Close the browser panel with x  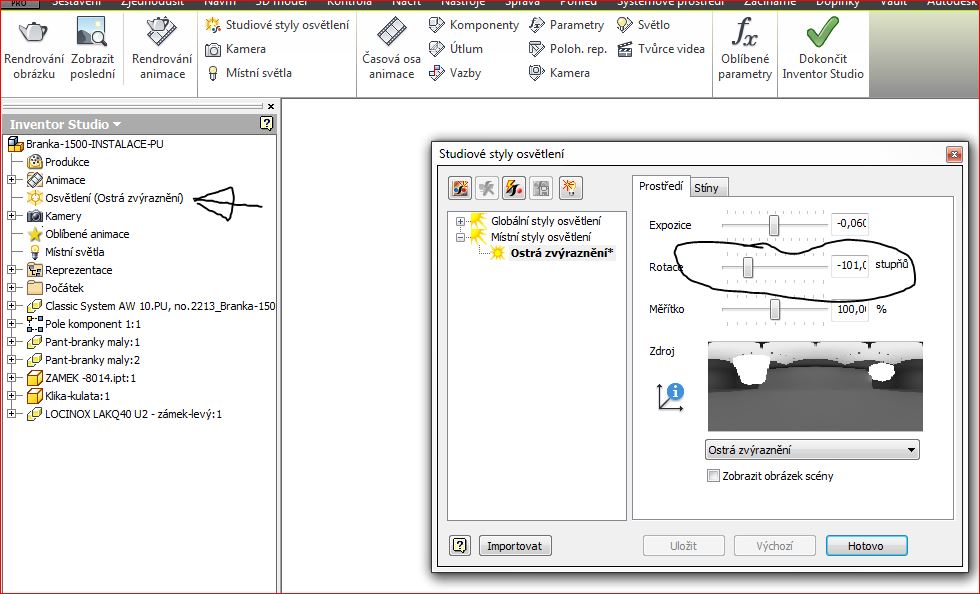click(x=271, y=106)
